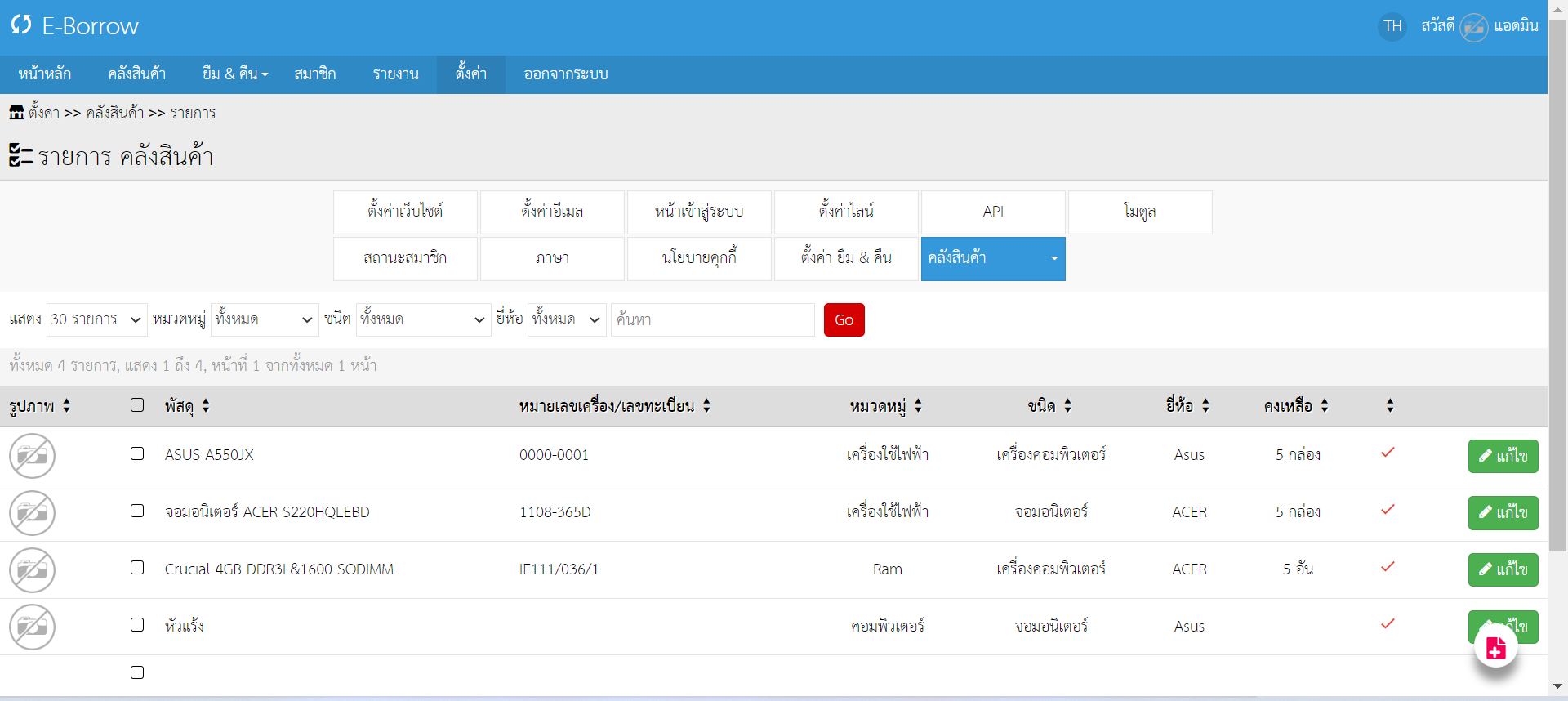
Task: Open ตั้งค่าไลน์ tab
Action: [846, 212]
